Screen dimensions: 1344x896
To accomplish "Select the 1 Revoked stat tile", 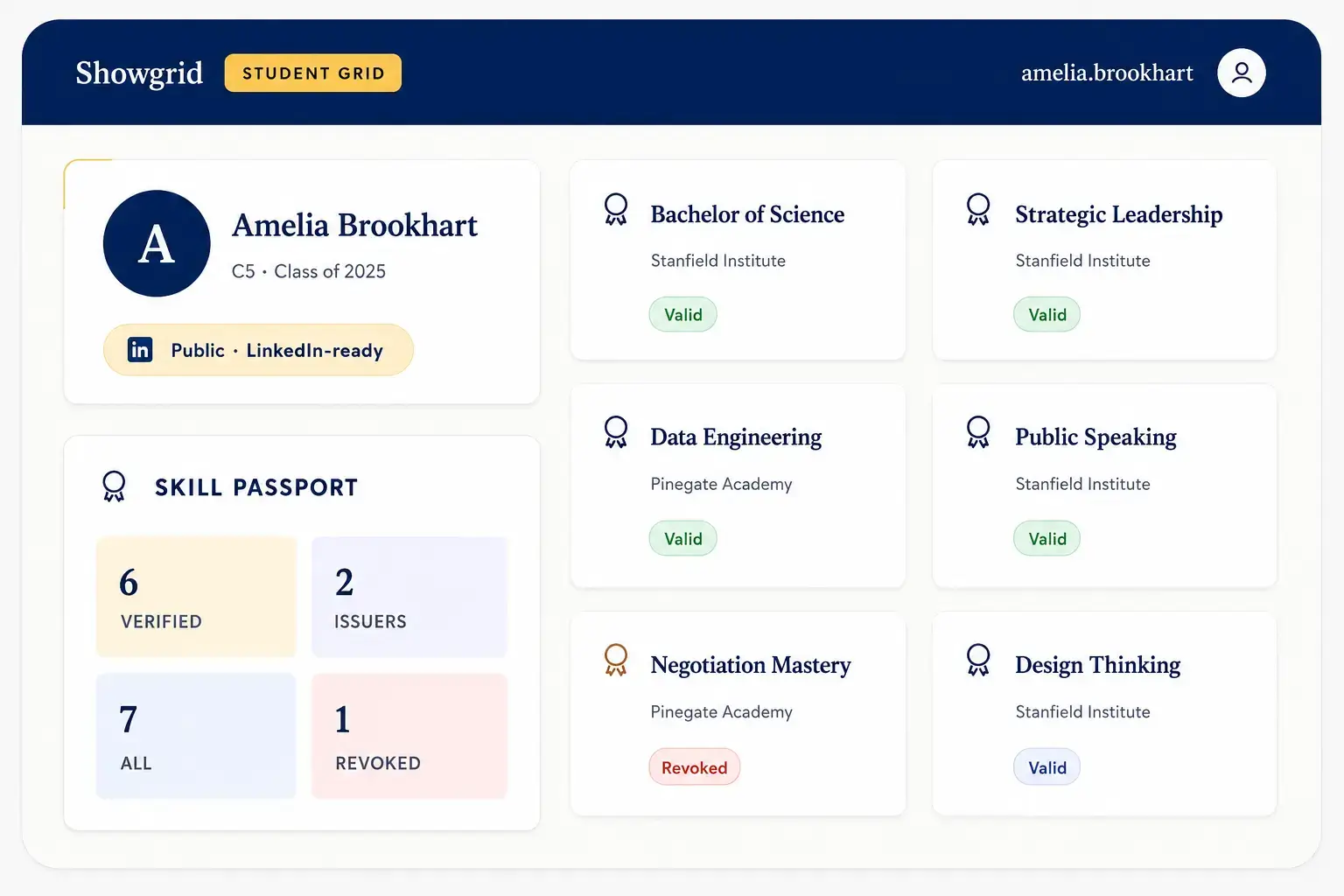I will point(409,736).
